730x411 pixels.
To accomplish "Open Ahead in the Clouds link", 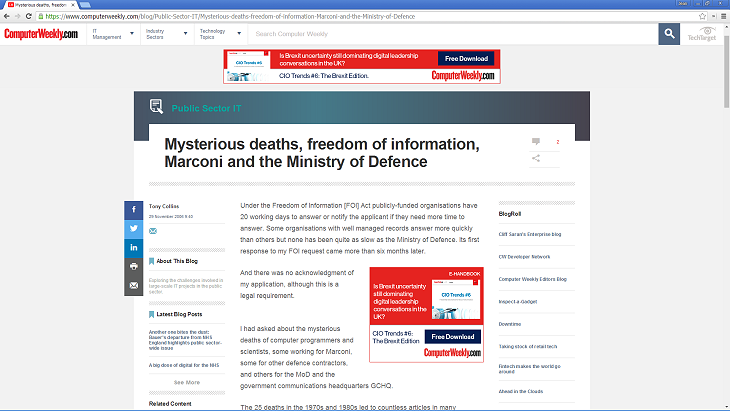I will [520, 391].
